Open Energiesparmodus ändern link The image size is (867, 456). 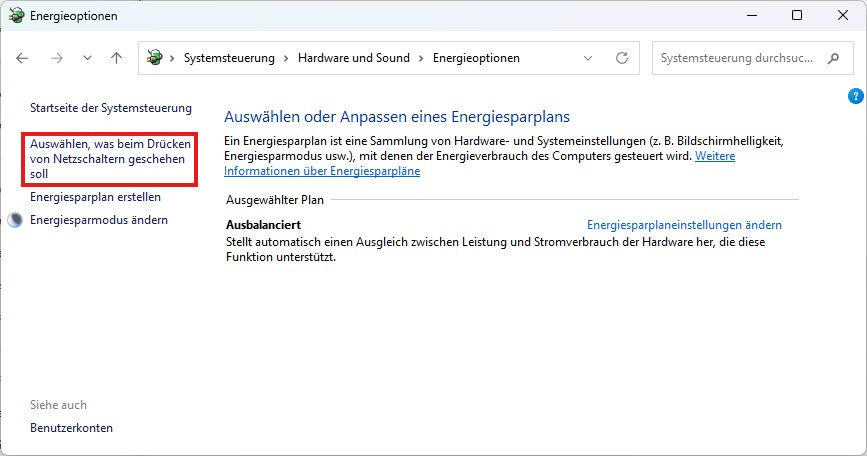pyautogui.click(x=98, y=220)
